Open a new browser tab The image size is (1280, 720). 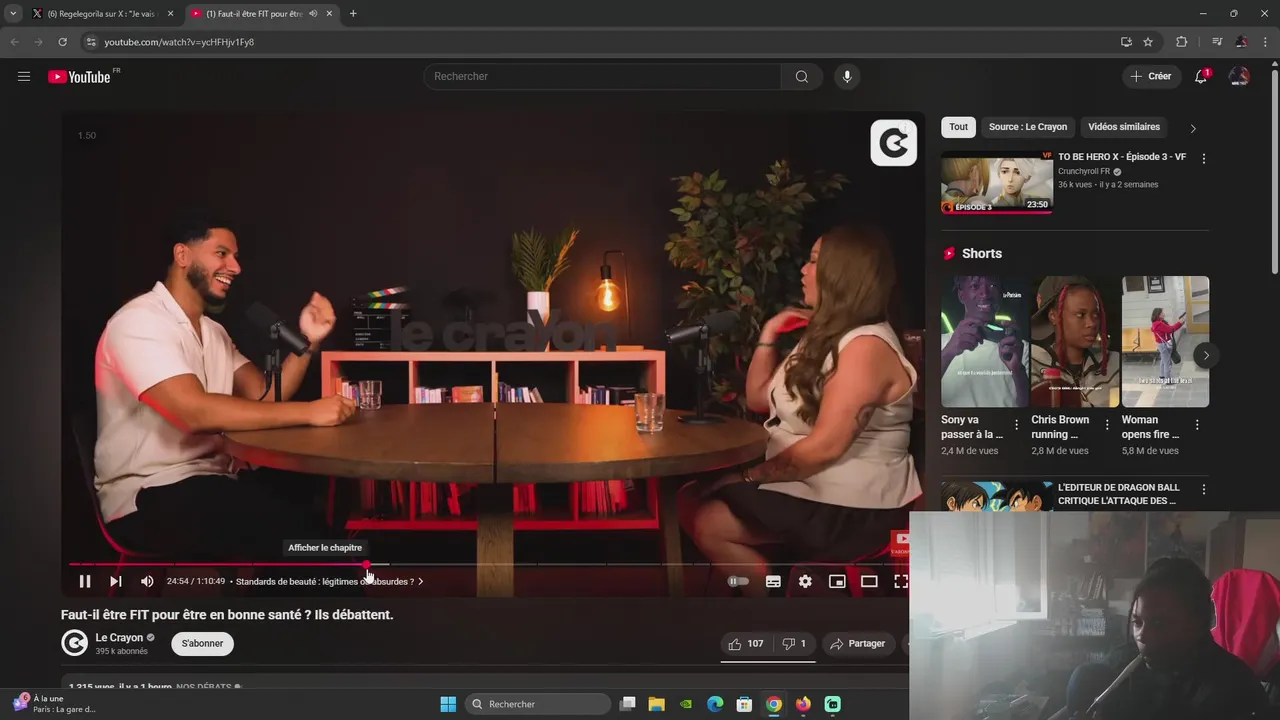coord(353,14)
